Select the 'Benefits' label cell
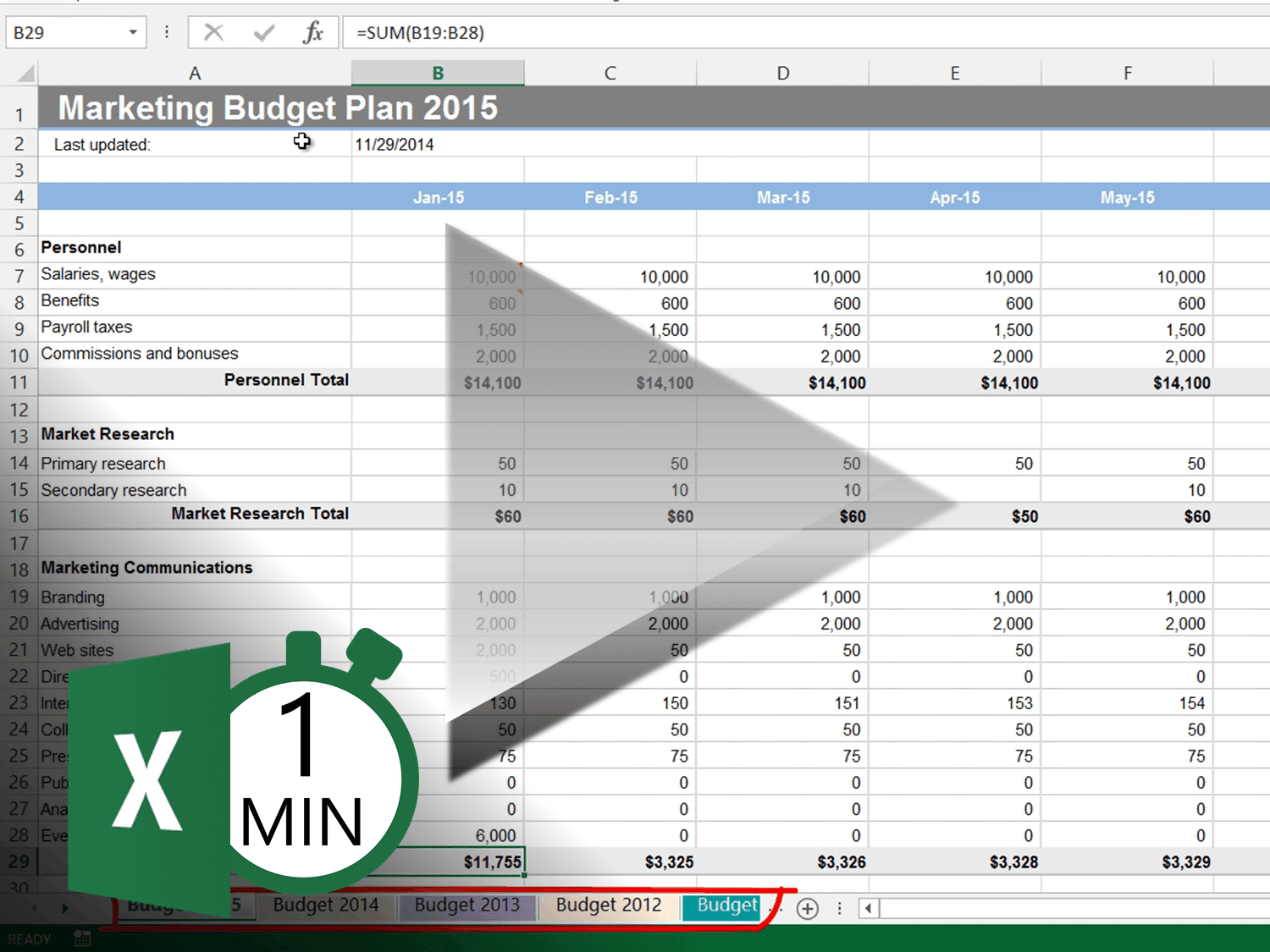Screen dimensions: 1270x952 [195, 301]
